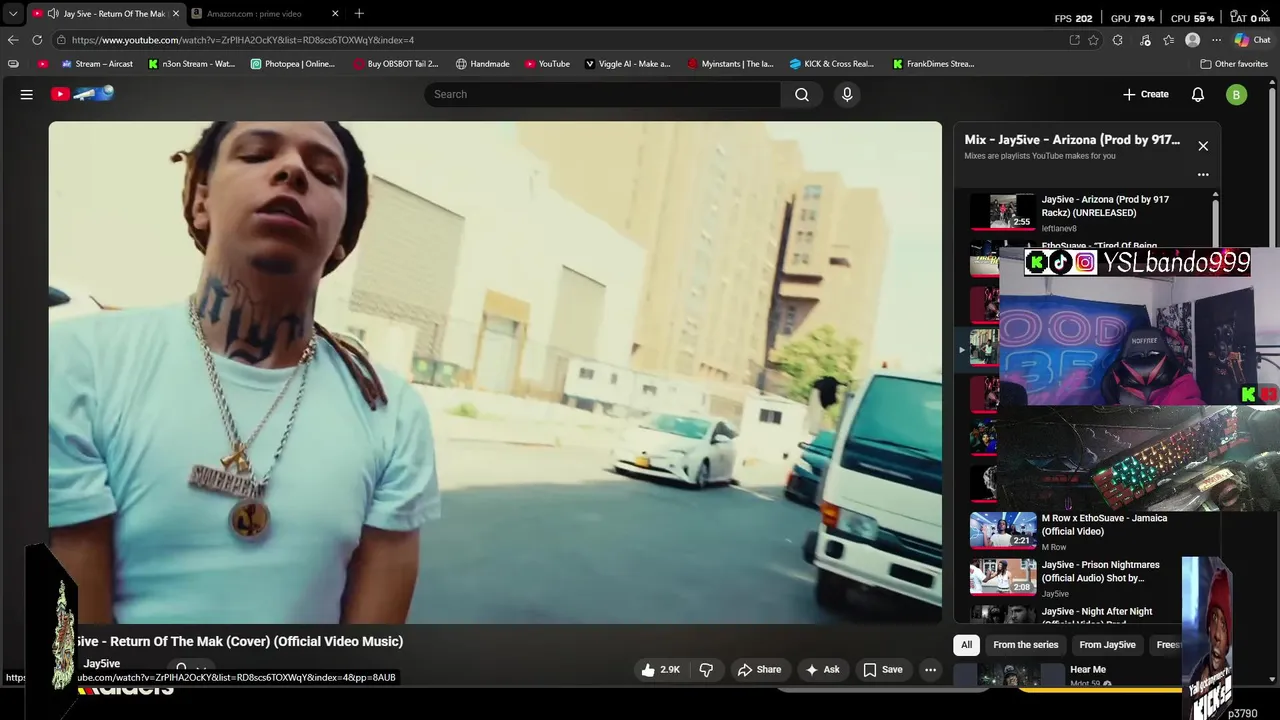Click the leftmost bookmarks bar icon

(x=13, y=64)
